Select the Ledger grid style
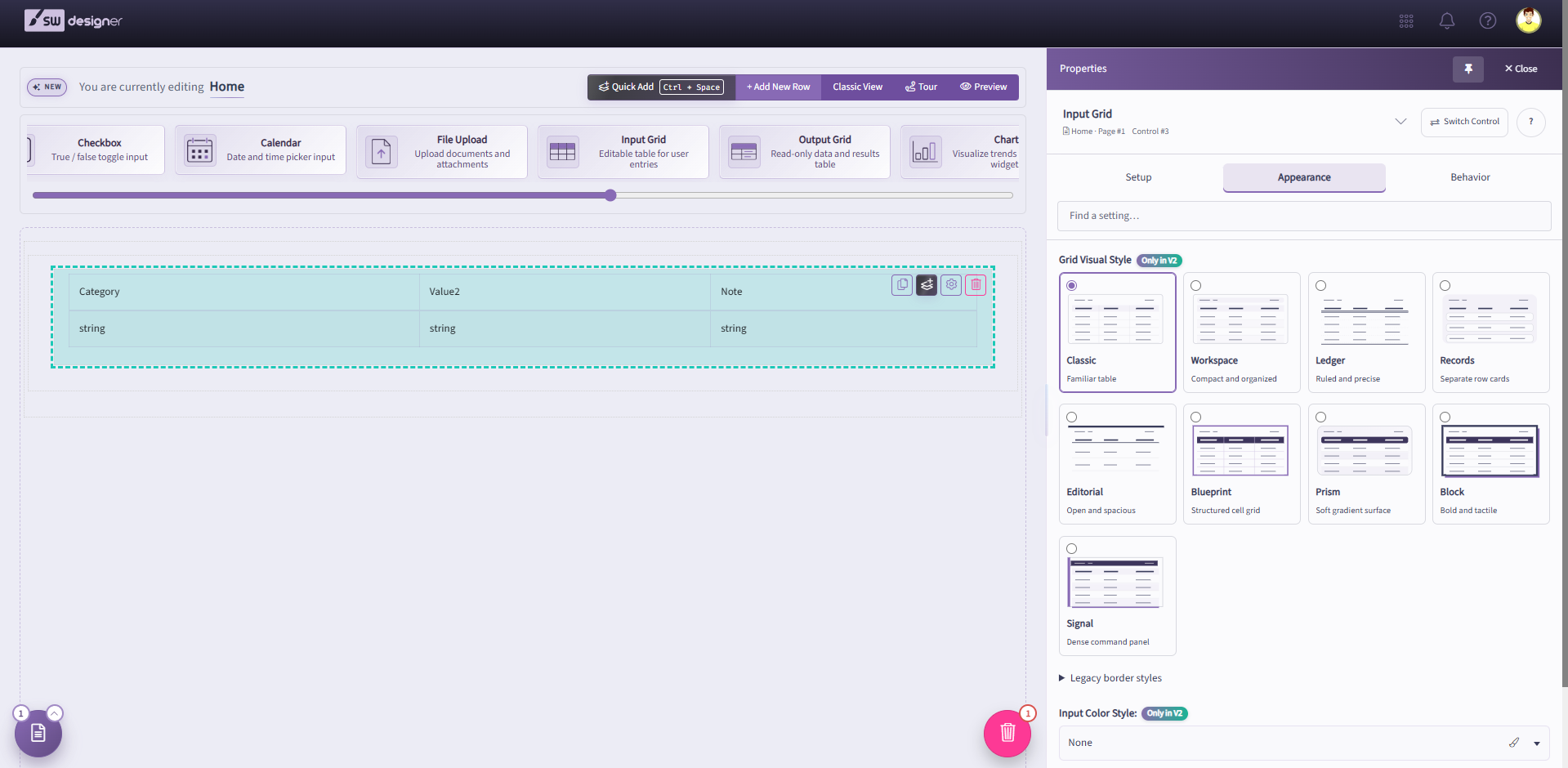The width and height of the screenshot is (1568, 768). (1366, 333)
